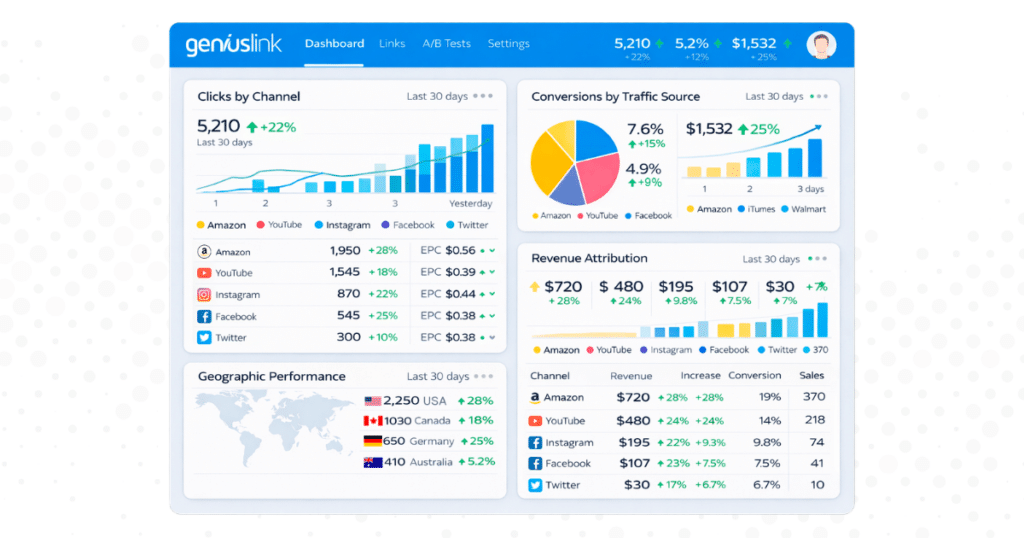This screenshot has height=538, width=1024.
Task: Click the pink slice of pie chart
Action: pyautogui.click(x=598, y=178)
